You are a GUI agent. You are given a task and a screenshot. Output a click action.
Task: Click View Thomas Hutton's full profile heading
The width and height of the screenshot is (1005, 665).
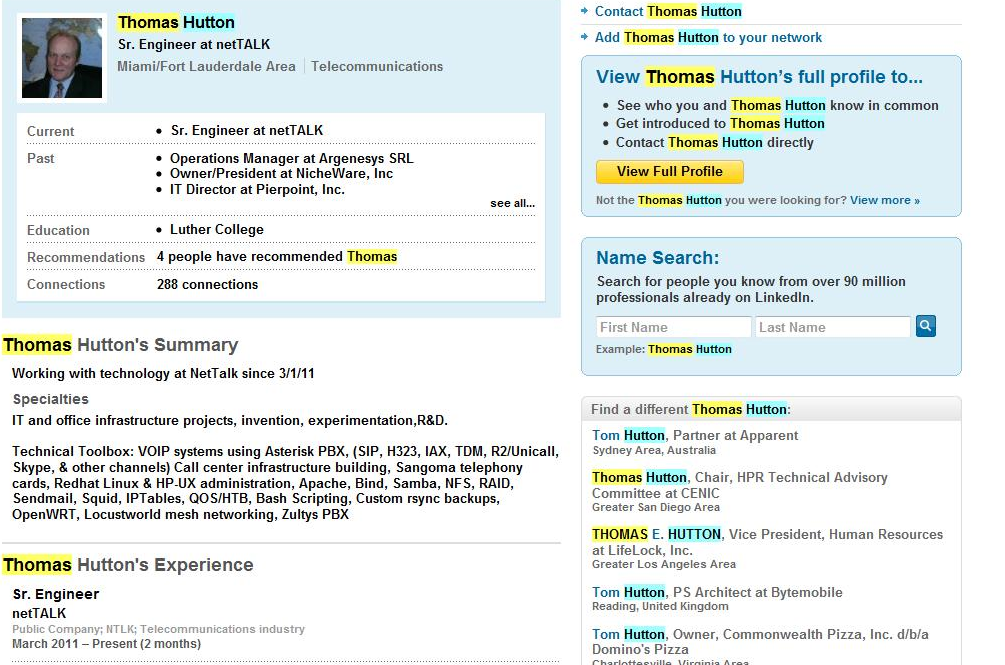(760, 77)
